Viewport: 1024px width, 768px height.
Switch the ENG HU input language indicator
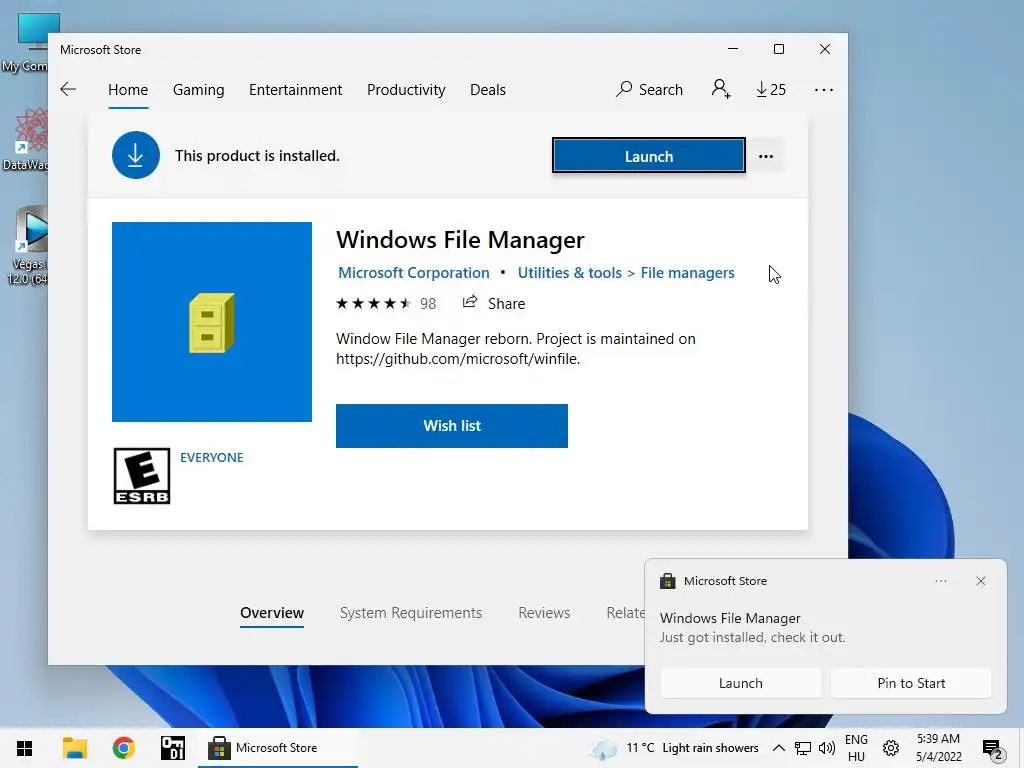[x=856, y=748]
